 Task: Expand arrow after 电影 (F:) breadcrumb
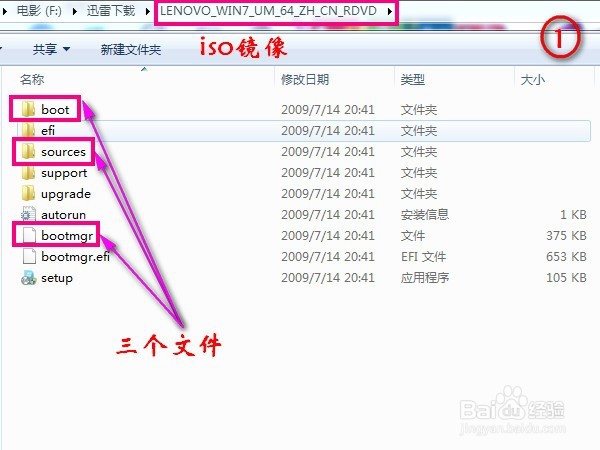75,11
